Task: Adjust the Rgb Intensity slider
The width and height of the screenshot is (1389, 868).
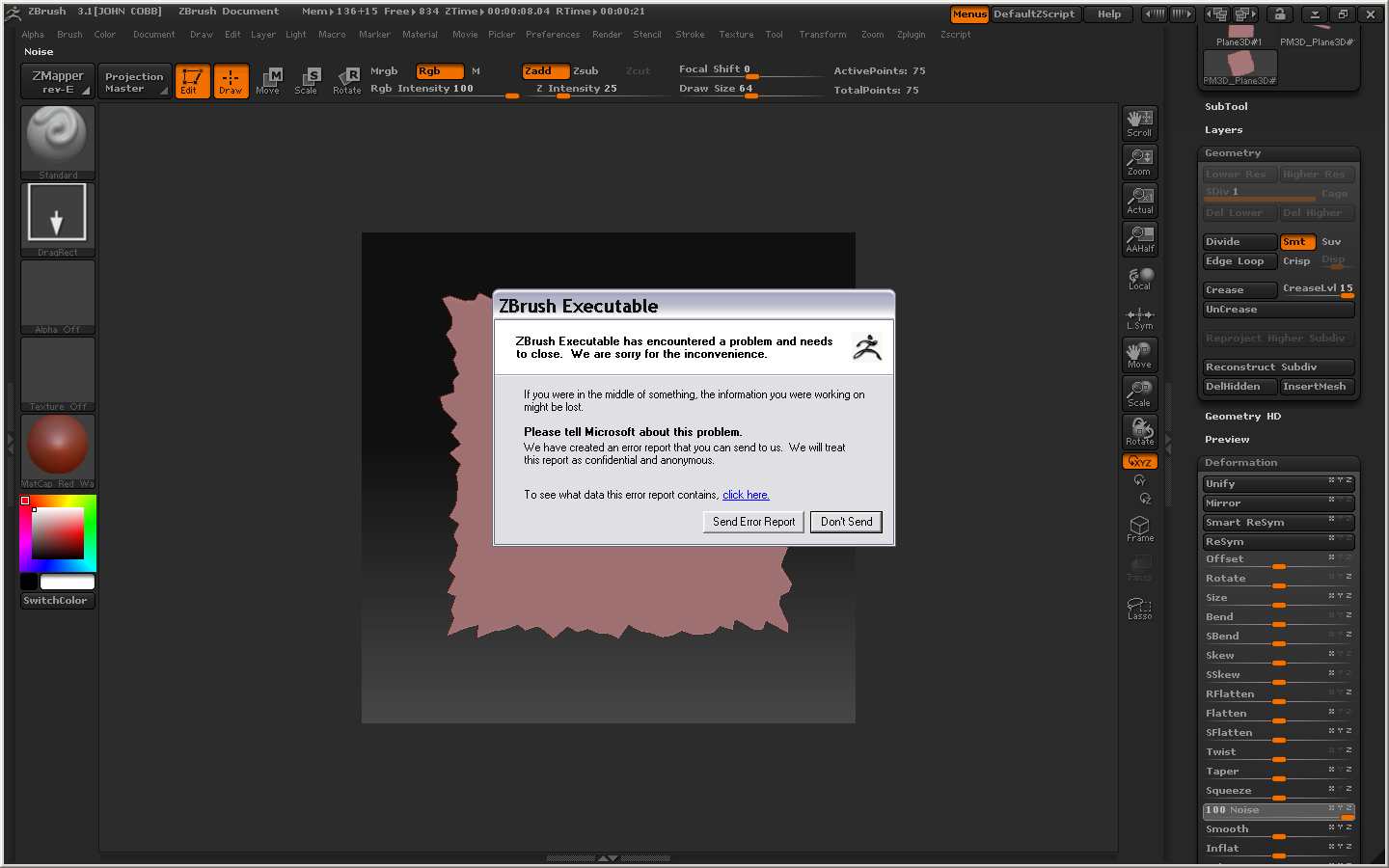Action: [445, 89]
